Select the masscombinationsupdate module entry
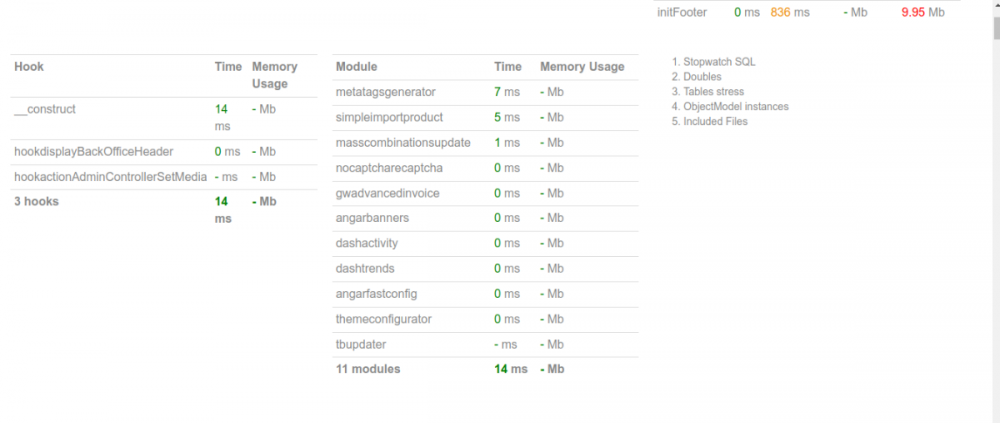This screenshot has width=1000, height=423. pyautogui.click(x=403, y=143)
